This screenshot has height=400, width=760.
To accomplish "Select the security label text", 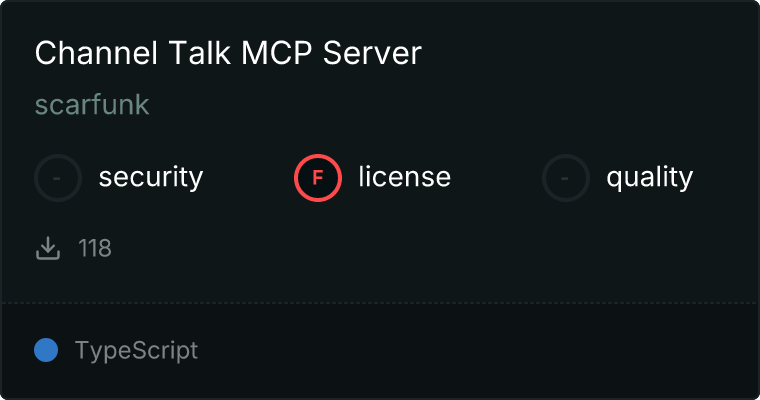I will [x=151, y=177].
